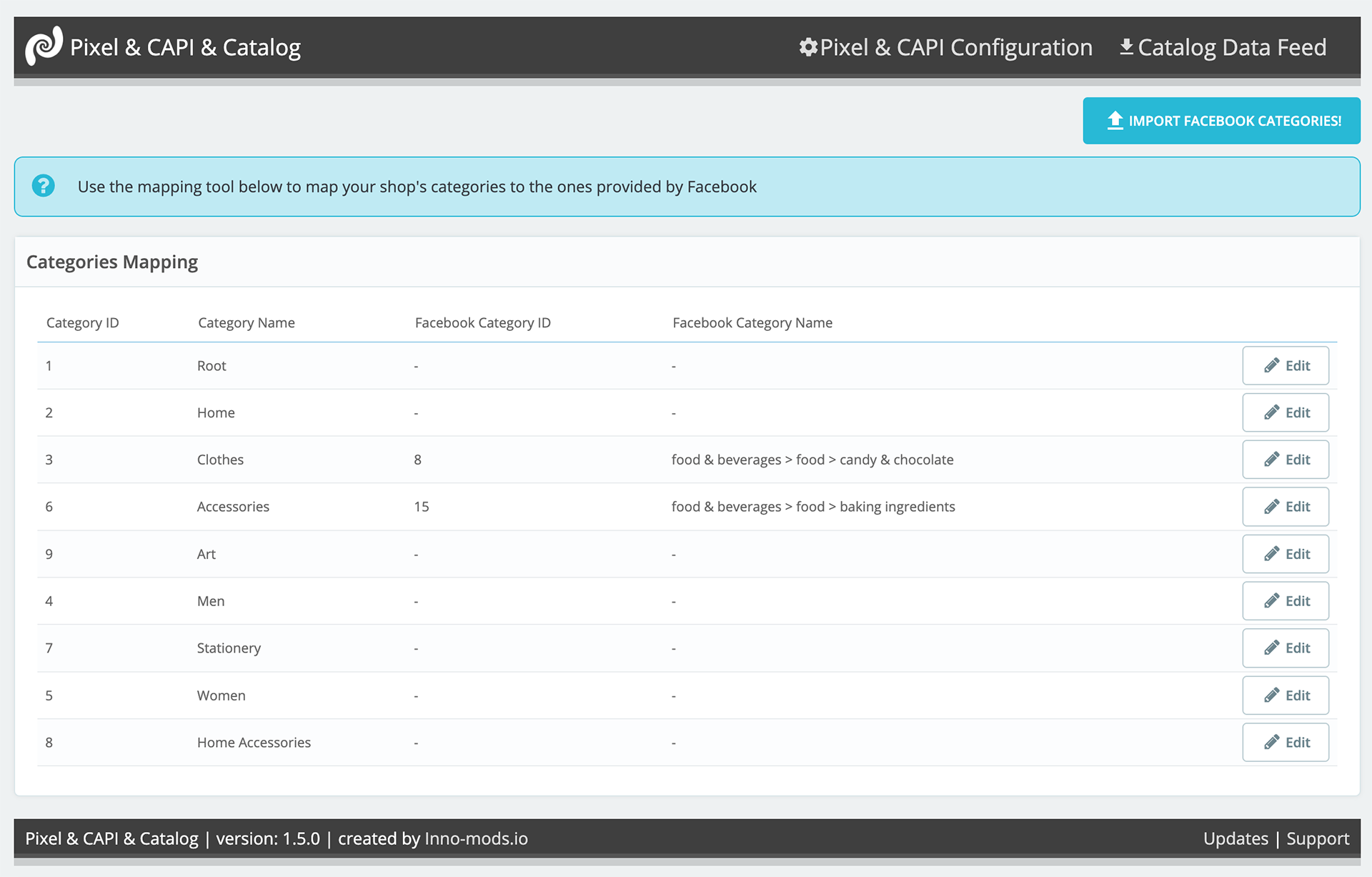Image resolution: width=1372 pixels, height=877 pixels.
Task: Click the swirl logo icon in header
Action: [x=44, y=46]
